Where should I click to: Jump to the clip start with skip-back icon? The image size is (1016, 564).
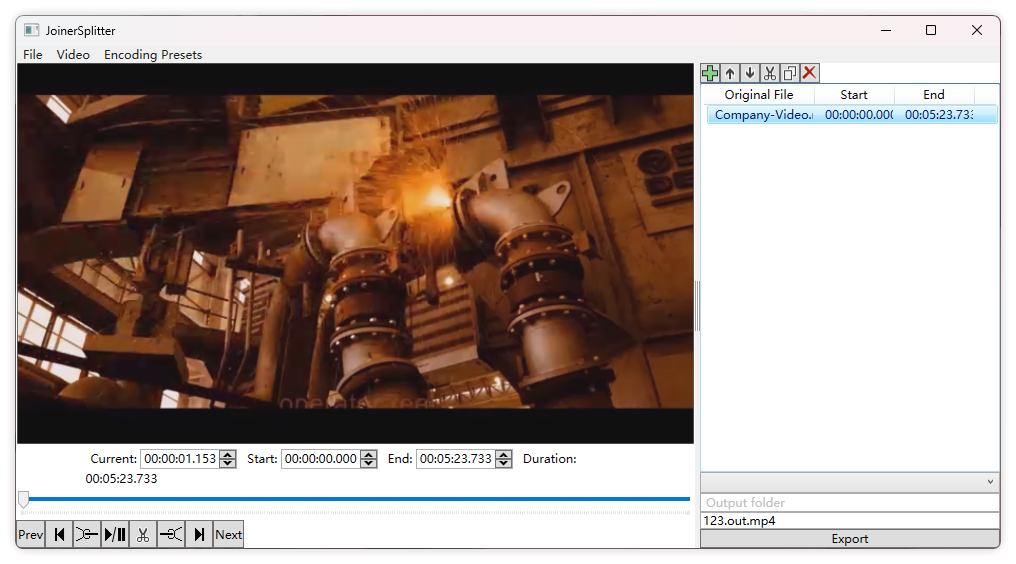coord(59,535)
